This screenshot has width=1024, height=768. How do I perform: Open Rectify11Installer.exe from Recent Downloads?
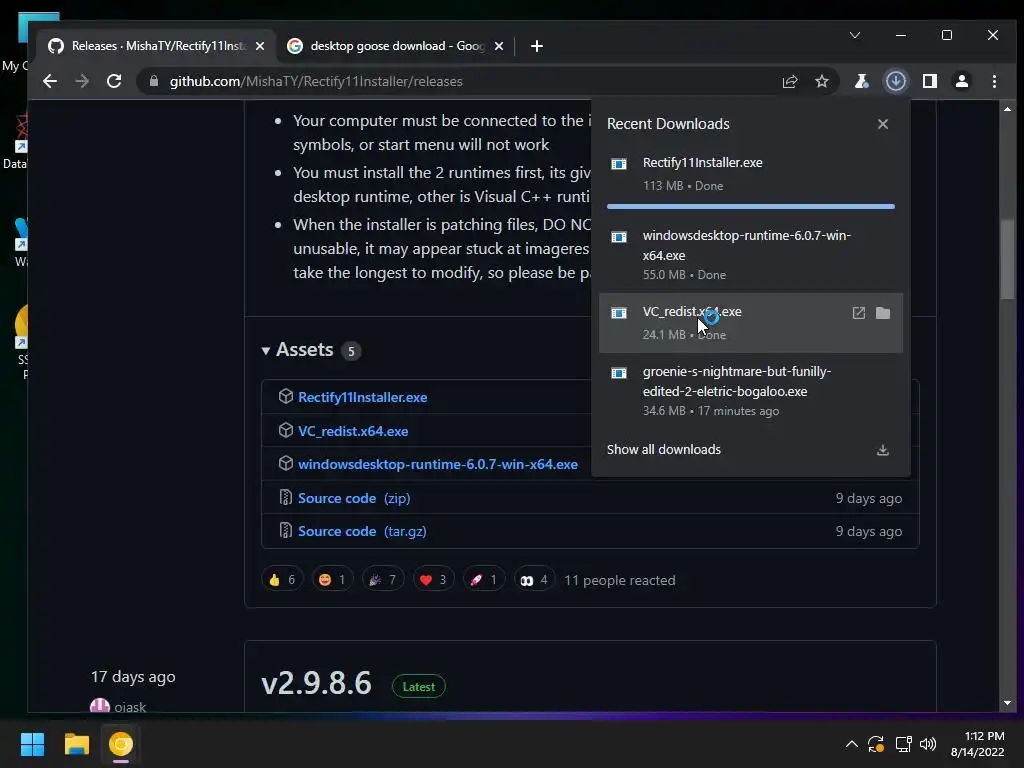click(750, 174)
